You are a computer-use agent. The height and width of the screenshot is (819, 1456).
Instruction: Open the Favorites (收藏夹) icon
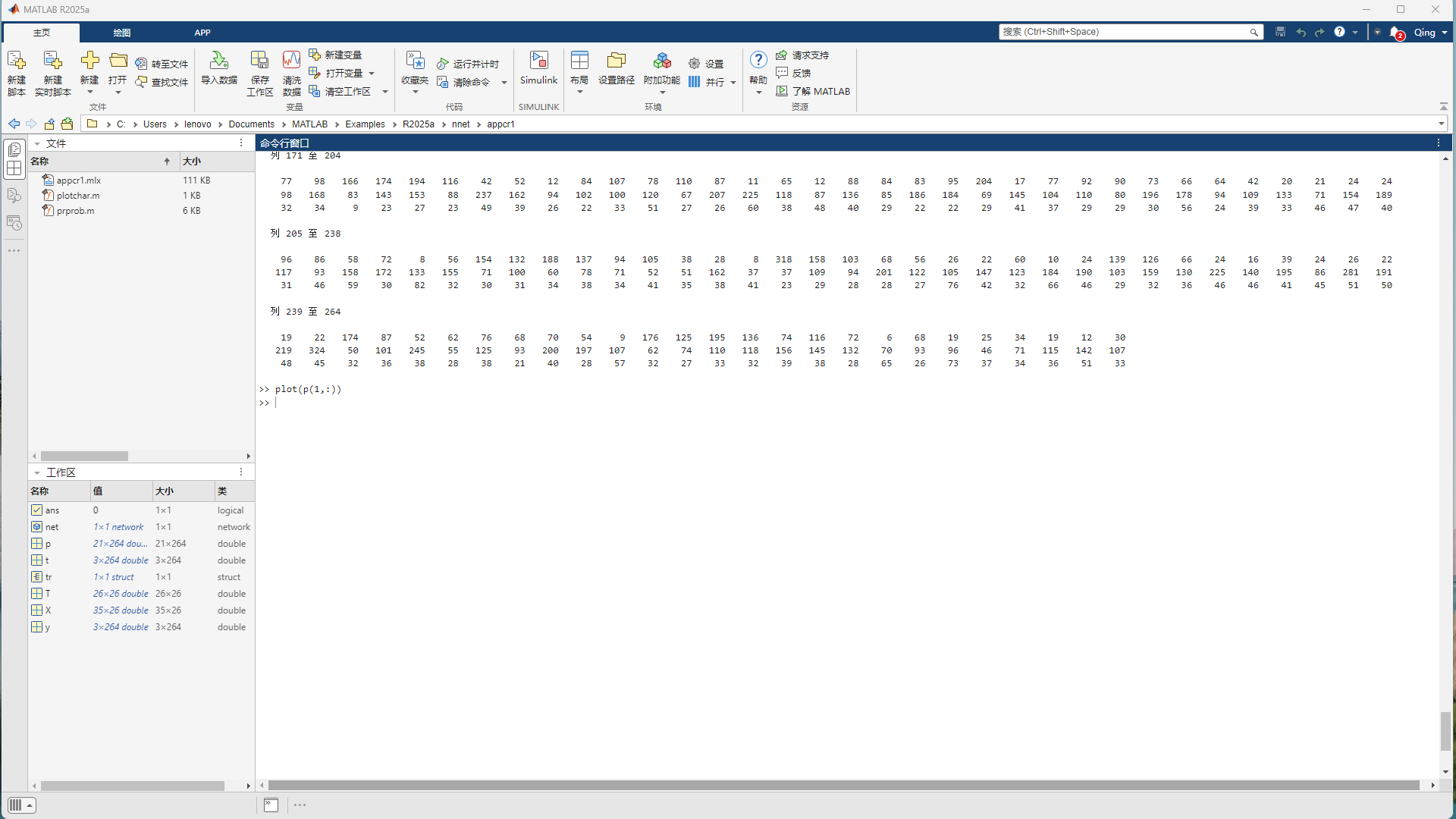[x=415, y=67]
